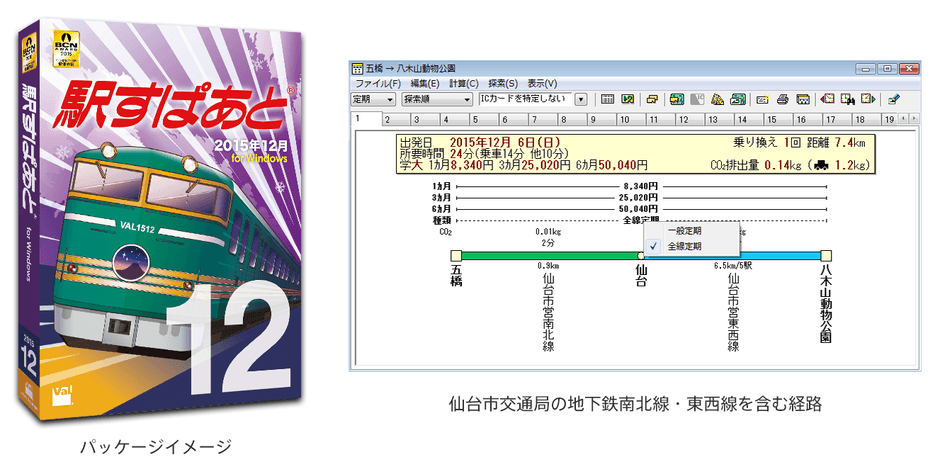Switch to route tab 19

click(890, 120)
